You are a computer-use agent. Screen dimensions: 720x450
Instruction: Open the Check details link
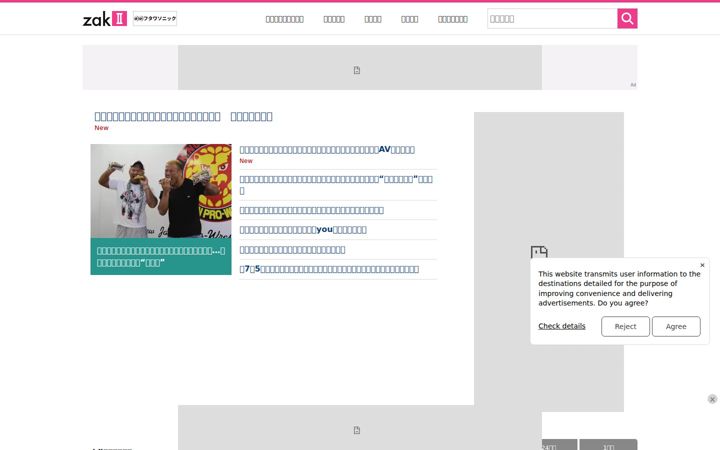click(562, 326)
